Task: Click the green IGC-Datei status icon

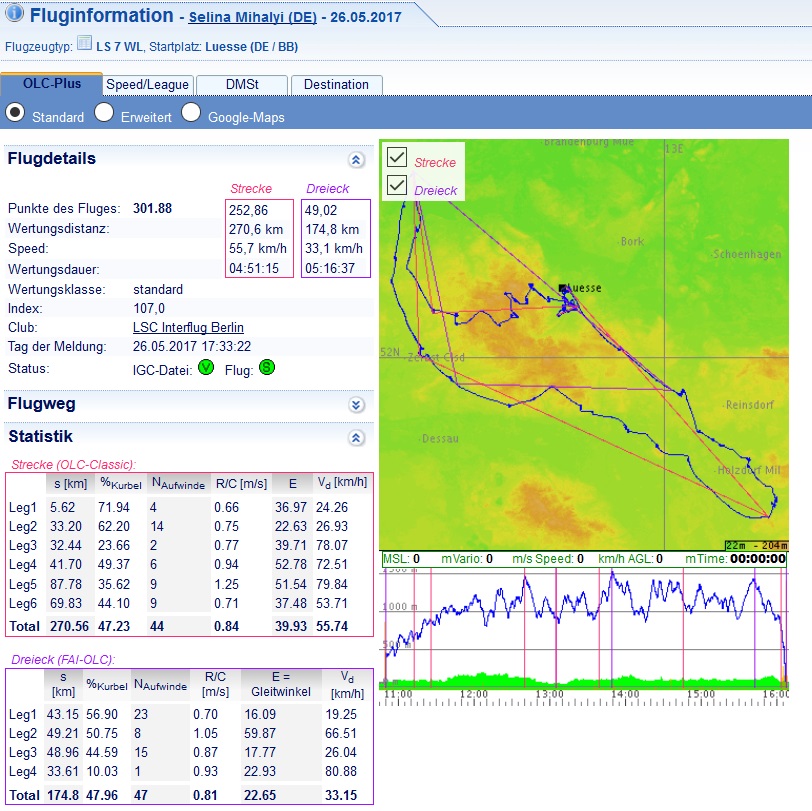Action: pos(205,368)
